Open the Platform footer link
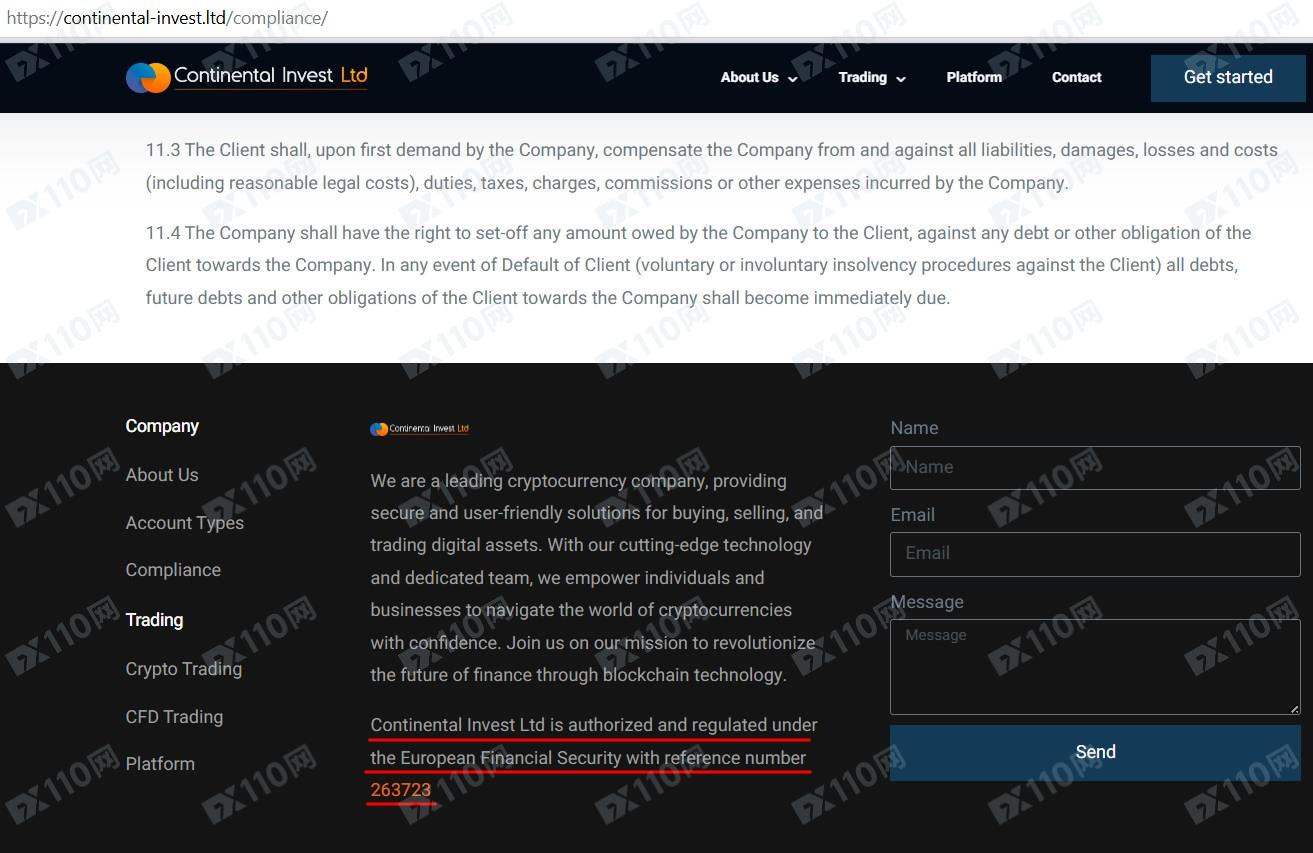This screenshot has width=1313, height=853. (160, 764)
